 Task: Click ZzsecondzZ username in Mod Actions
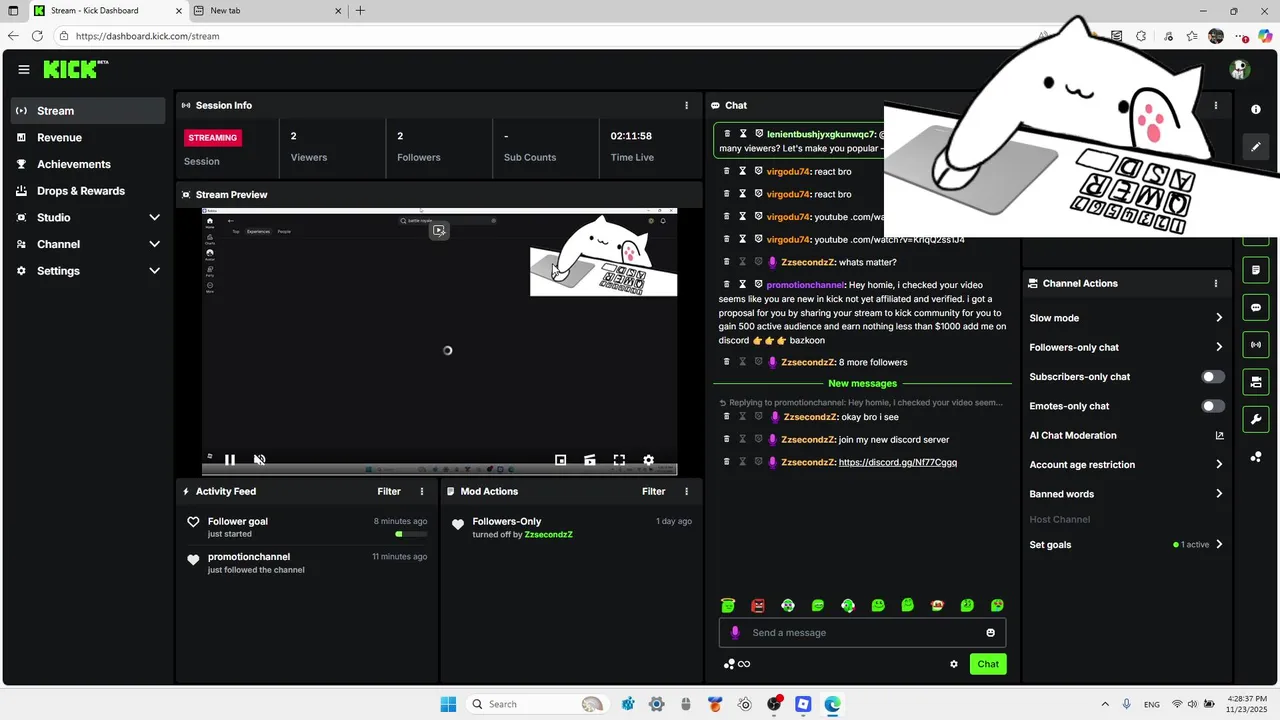coord(549,535)
